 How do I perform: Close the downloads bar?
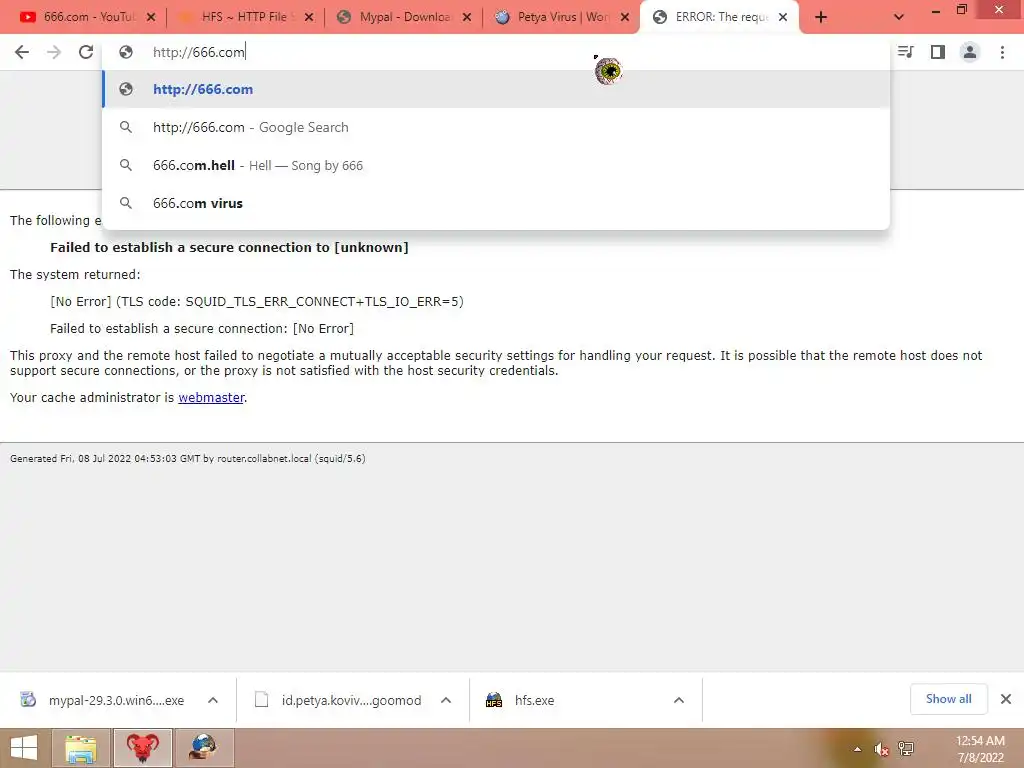(x=1006, y=699)
